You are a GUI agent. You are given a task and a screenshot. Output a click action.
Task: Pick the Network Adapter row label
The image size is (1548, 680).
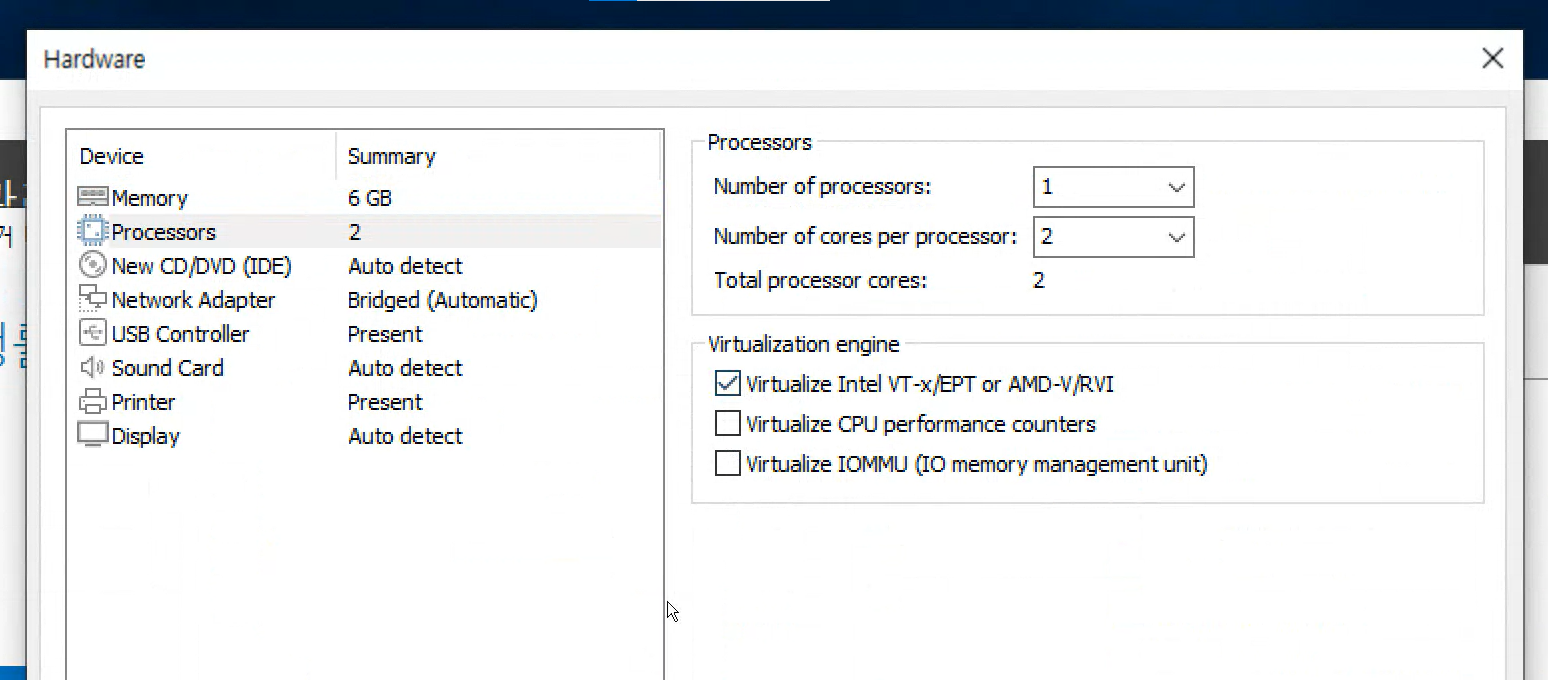click(193, 300)
